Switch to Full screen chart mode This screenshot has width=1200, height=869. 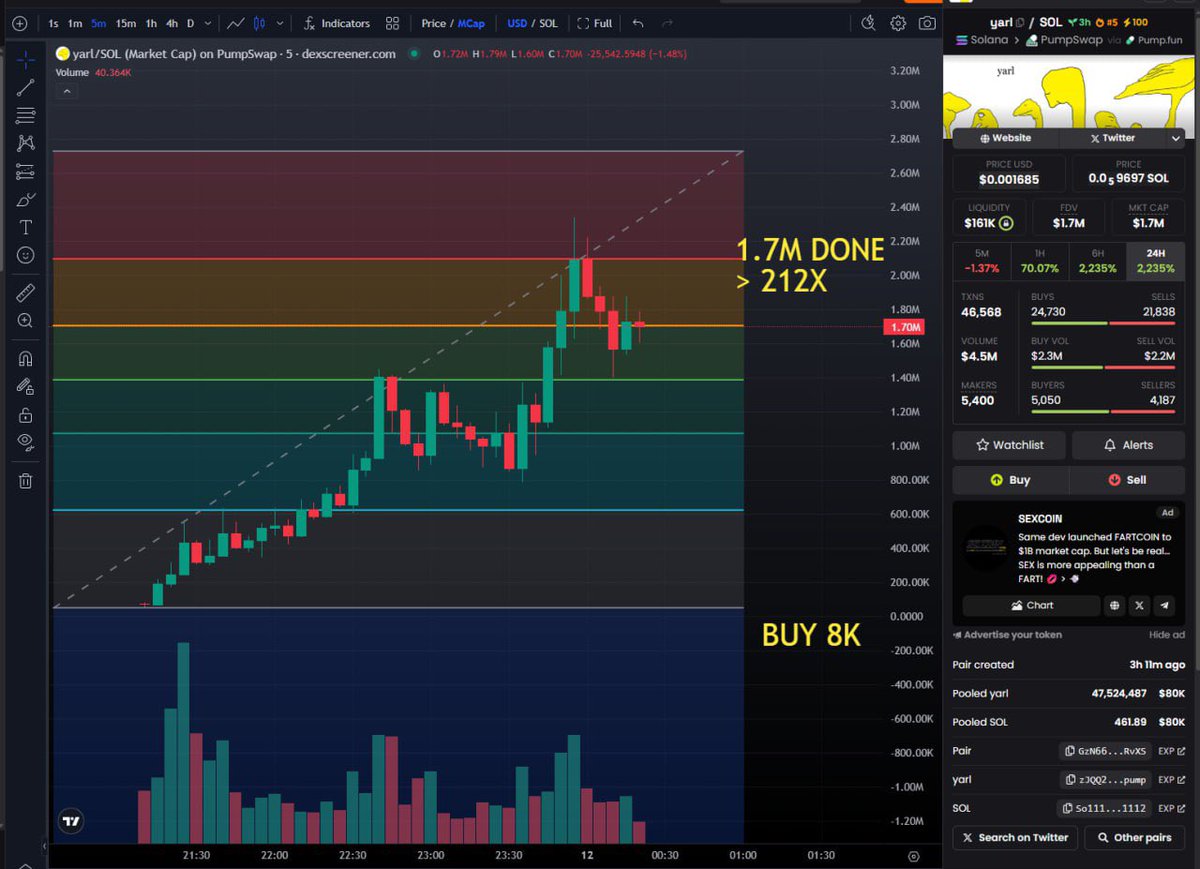(x=594, y=23)
